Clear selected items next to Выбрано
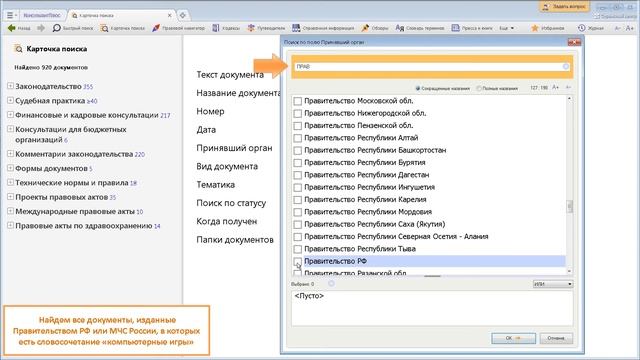640x360 pixels. tap(331, 284)
